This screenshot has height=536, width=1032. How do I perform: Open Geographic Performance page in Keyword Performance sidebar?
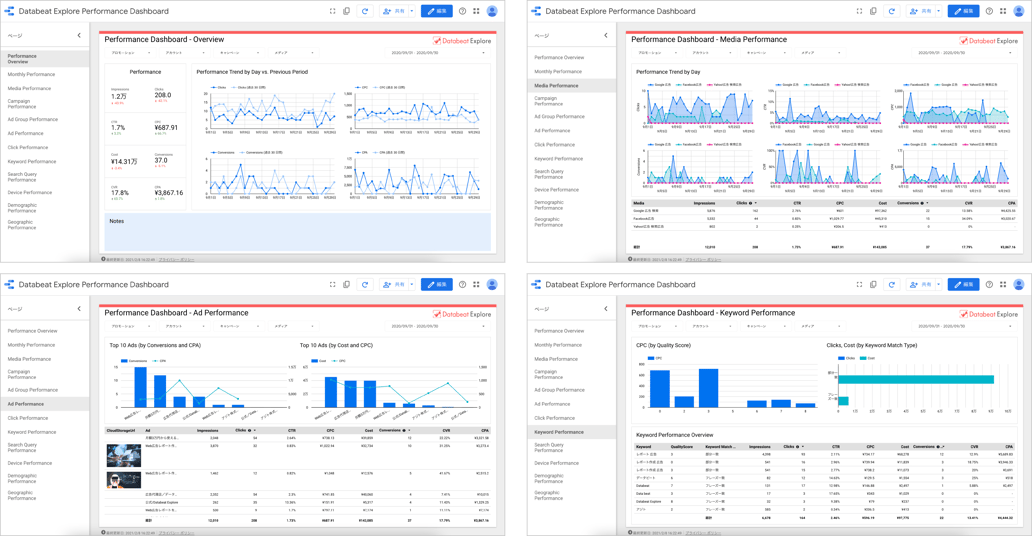(x=548, y=494)
